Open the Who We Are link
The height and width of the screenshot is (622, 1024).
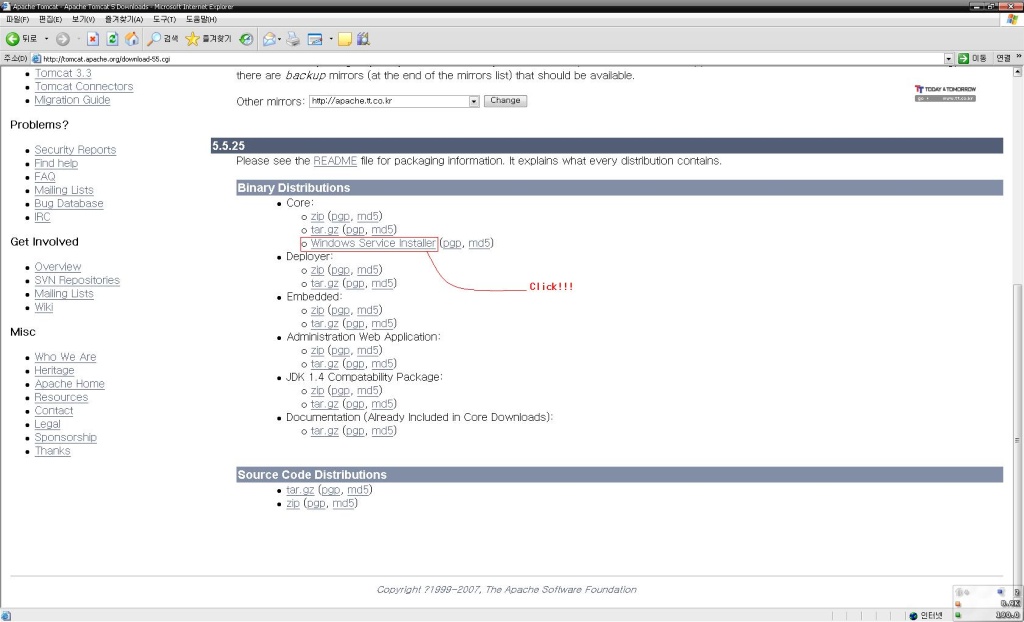pos(65,357)
